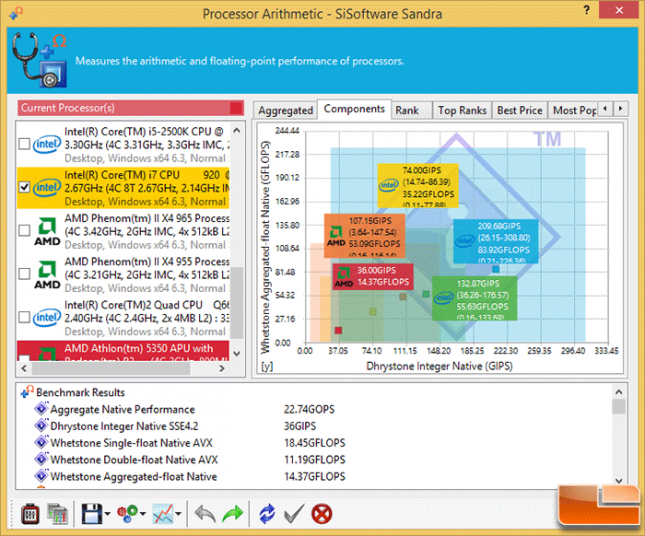645x536 pixels.
Task: Click the yellow 74.00GIPS chart label
Action: (418, 185)
